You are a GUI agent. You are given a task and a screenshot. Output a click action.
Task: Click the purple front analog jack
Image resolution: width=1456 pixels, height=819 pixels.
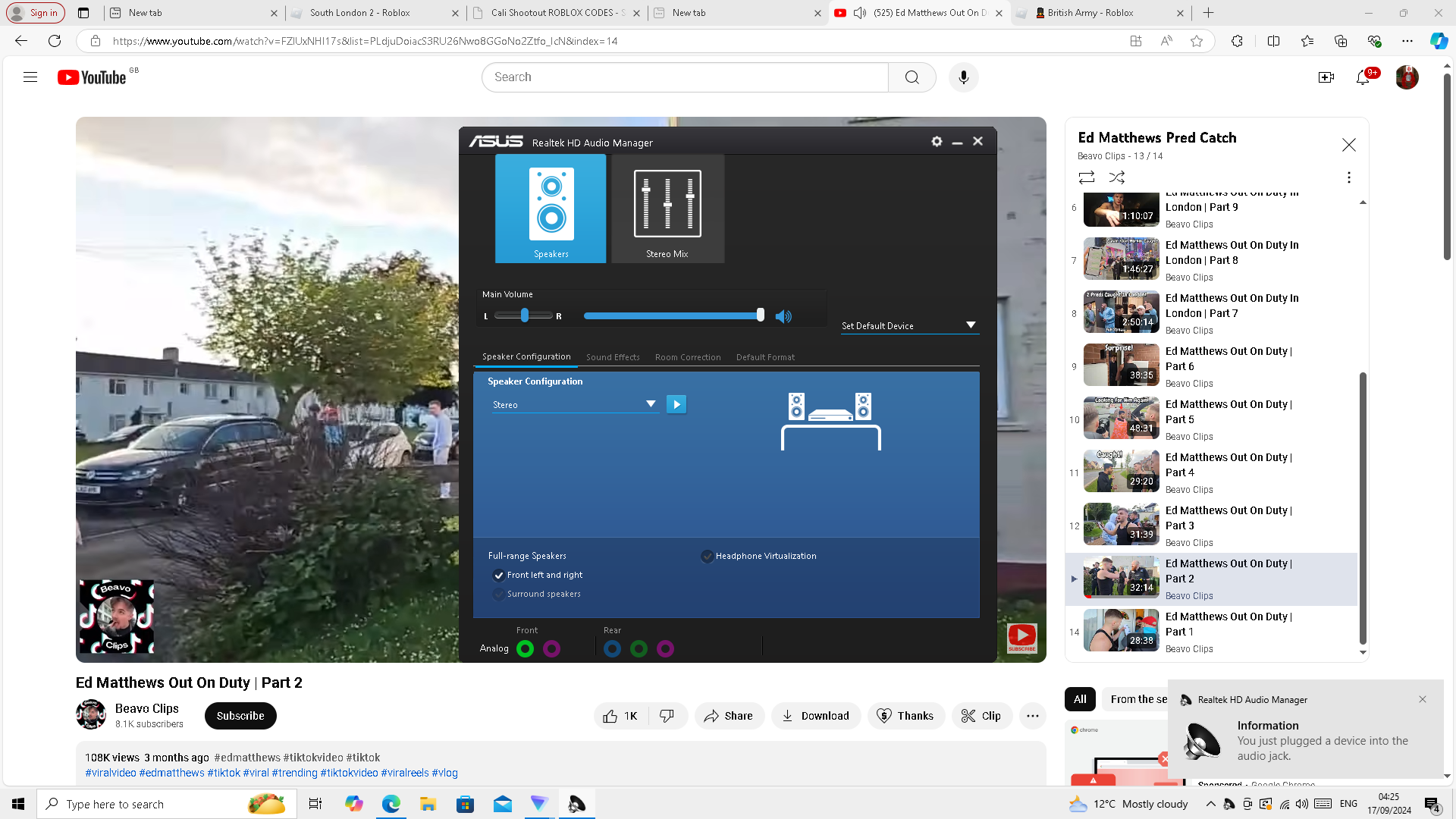[551, 648]
